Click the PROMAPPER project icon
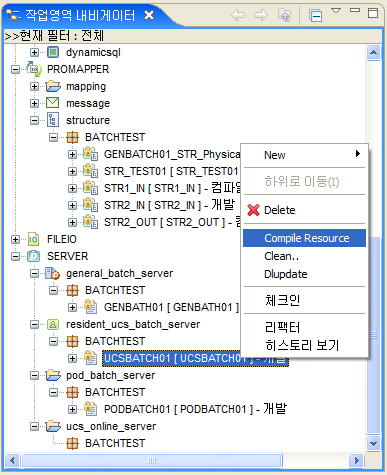The image size is (387, 475). [34, 69]
